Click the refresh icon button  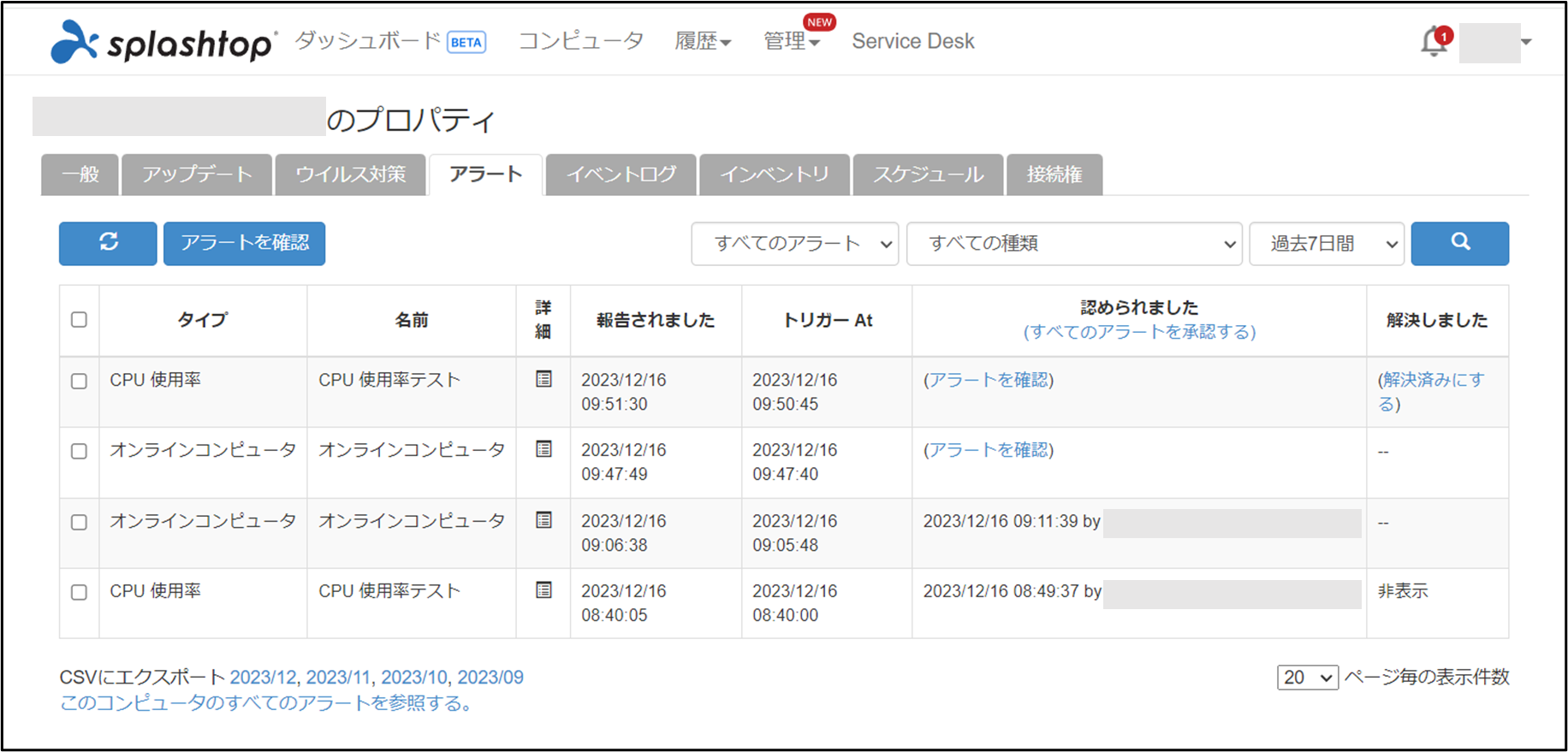click(108, 243)
